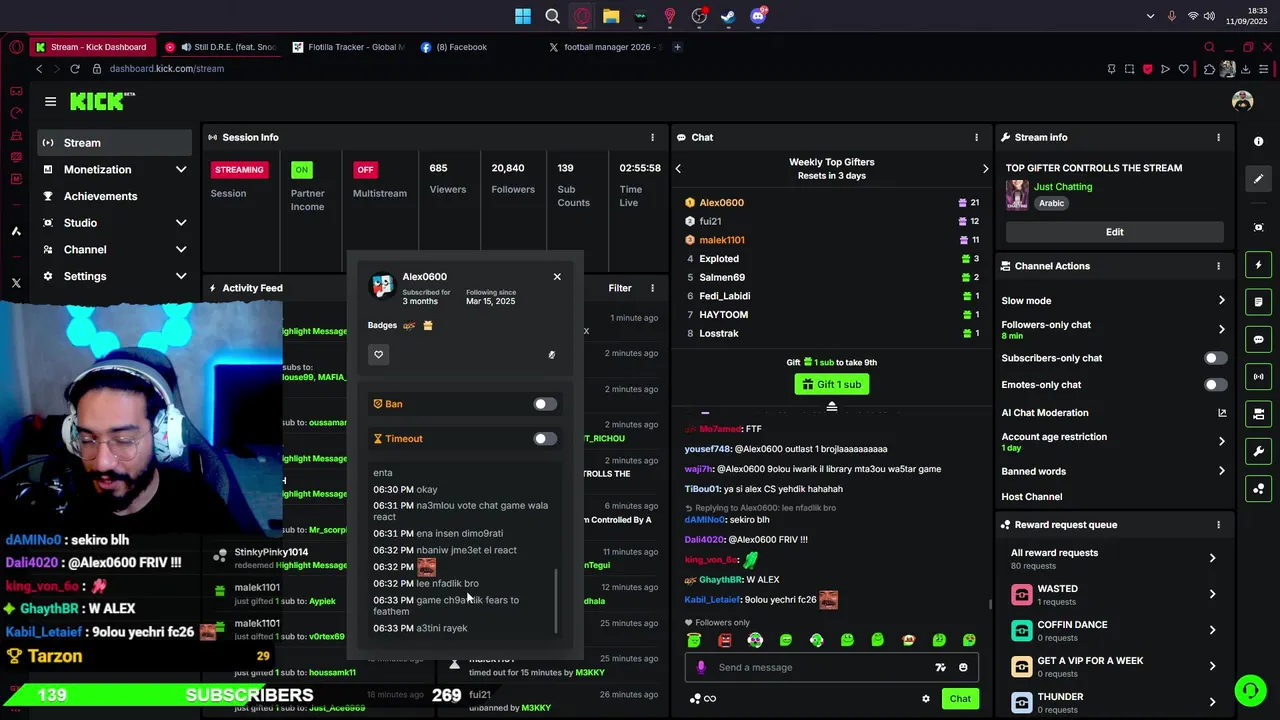The image size is (1280, 720).
Task: Toggle the Timeout switch for Alex0600
Action: click(x=545, y=439)
